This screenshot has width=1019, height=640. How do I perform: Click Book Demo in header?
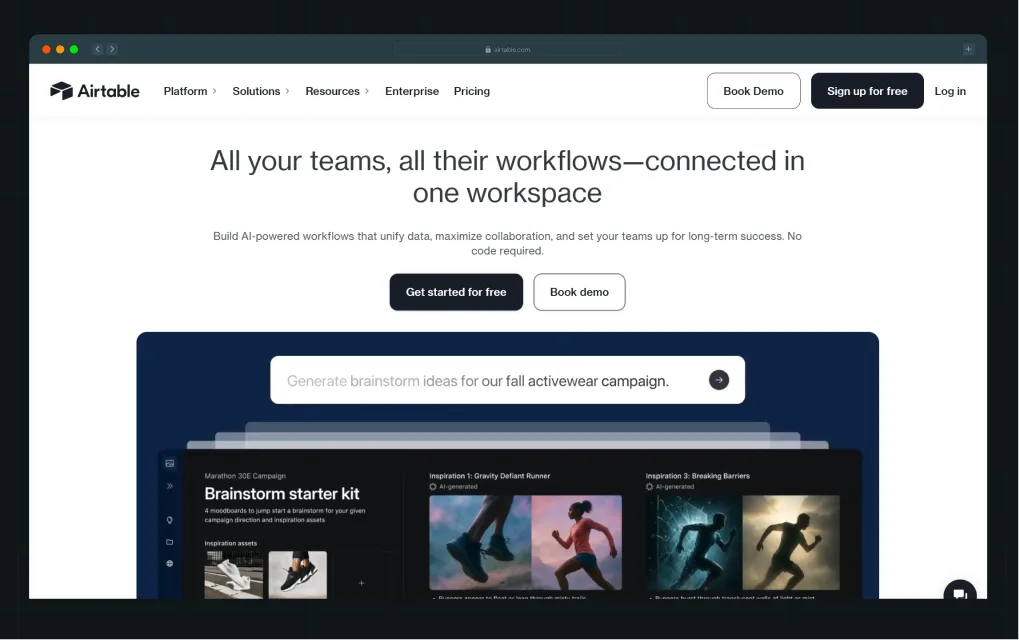[x=754, y=91]
